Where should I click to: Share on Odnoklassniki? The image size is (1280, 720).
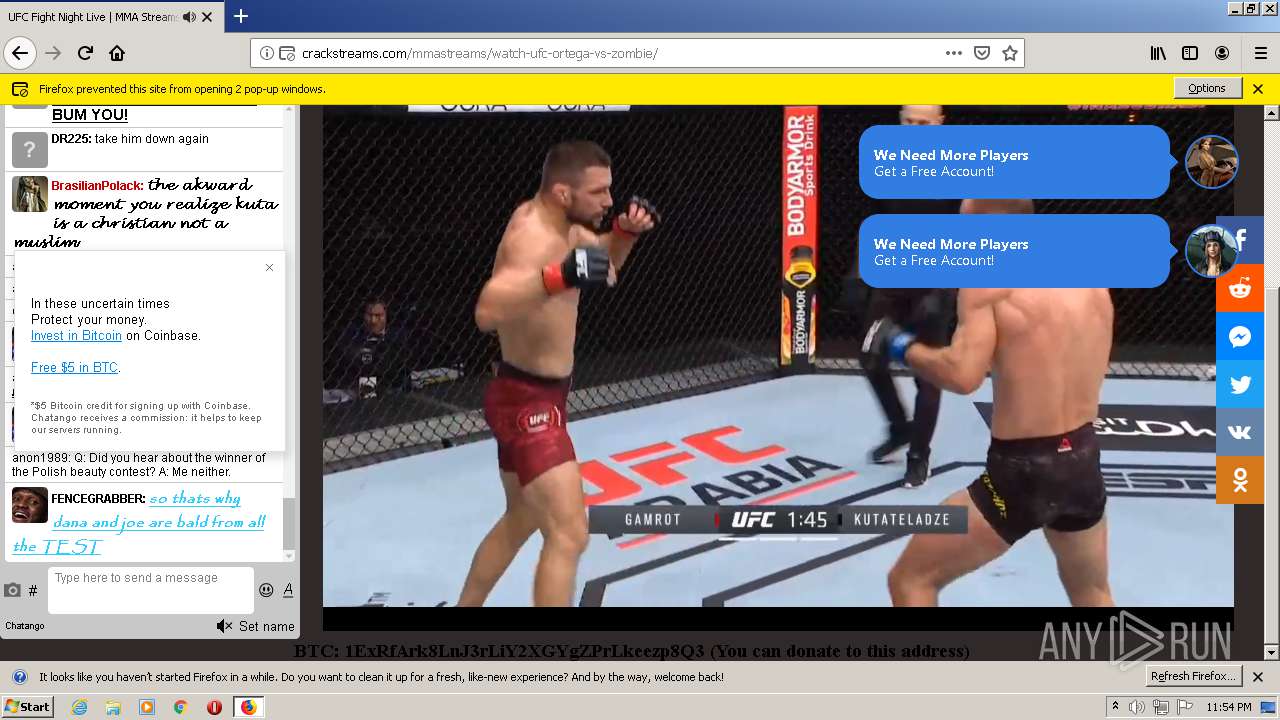1240,480
